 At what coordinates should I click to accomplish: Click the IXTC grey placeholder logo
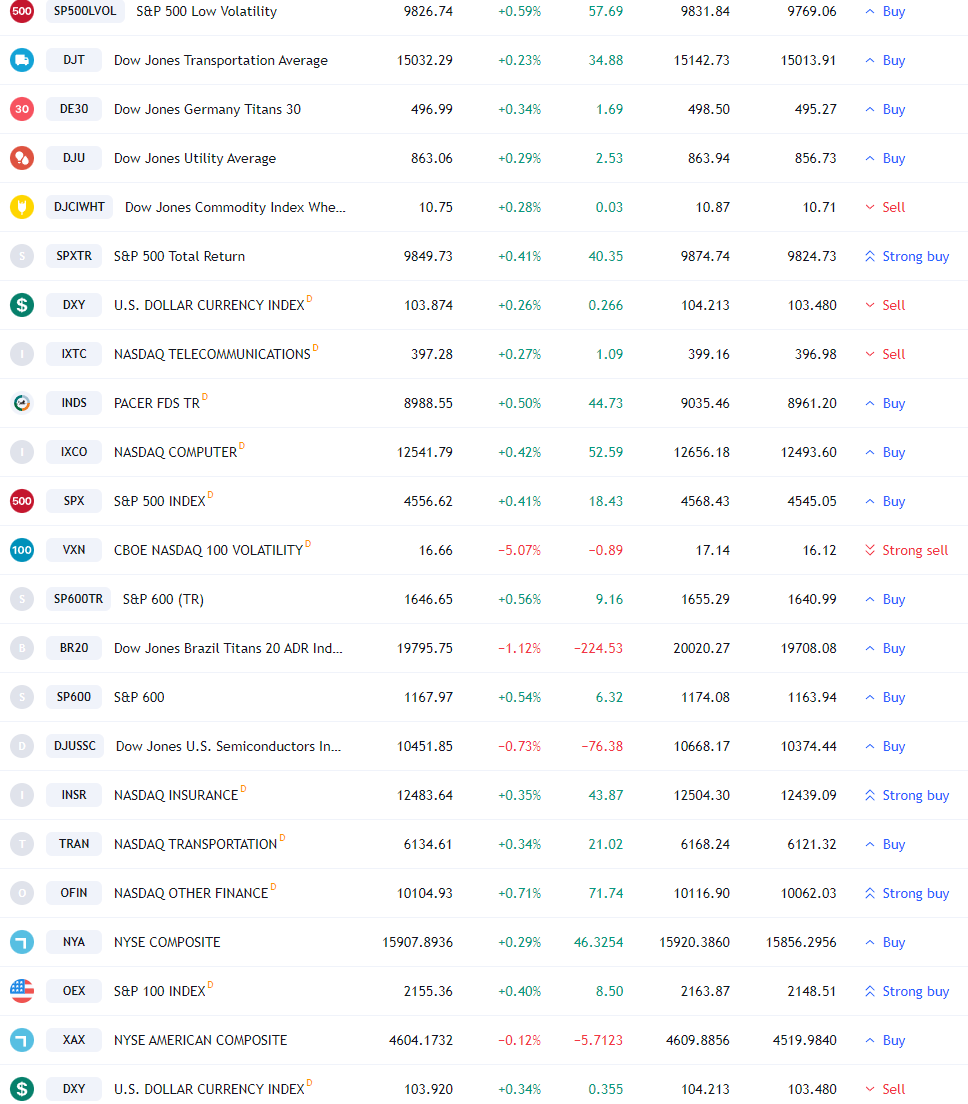coord(22,354)
